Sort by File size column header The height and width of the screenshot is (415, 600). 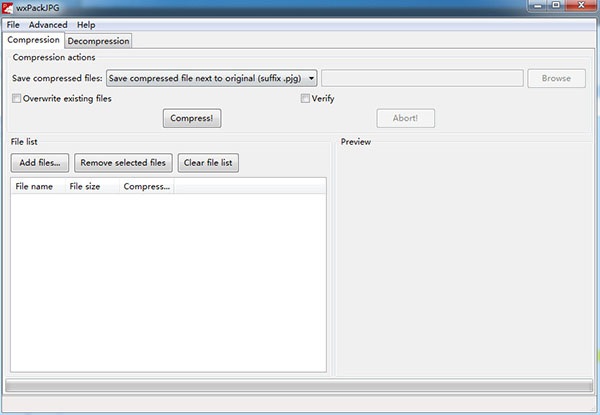[92, 187]
